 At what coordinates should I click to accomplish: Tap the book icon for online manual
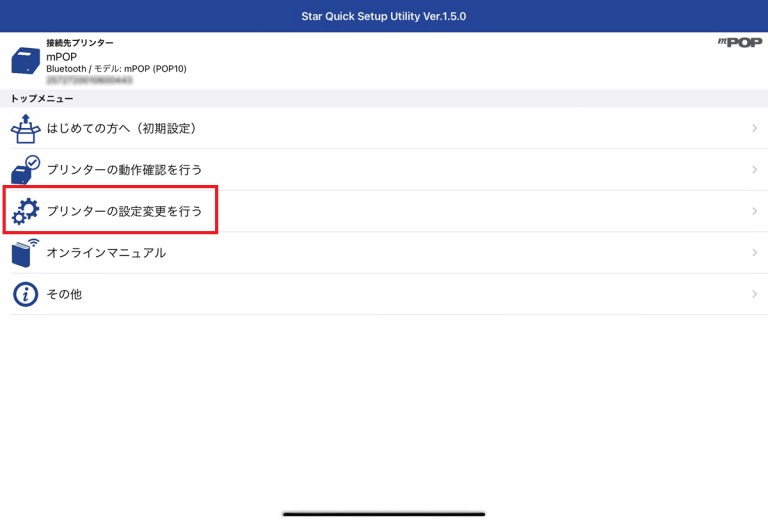pyautogui.click(x=25, y=253)
